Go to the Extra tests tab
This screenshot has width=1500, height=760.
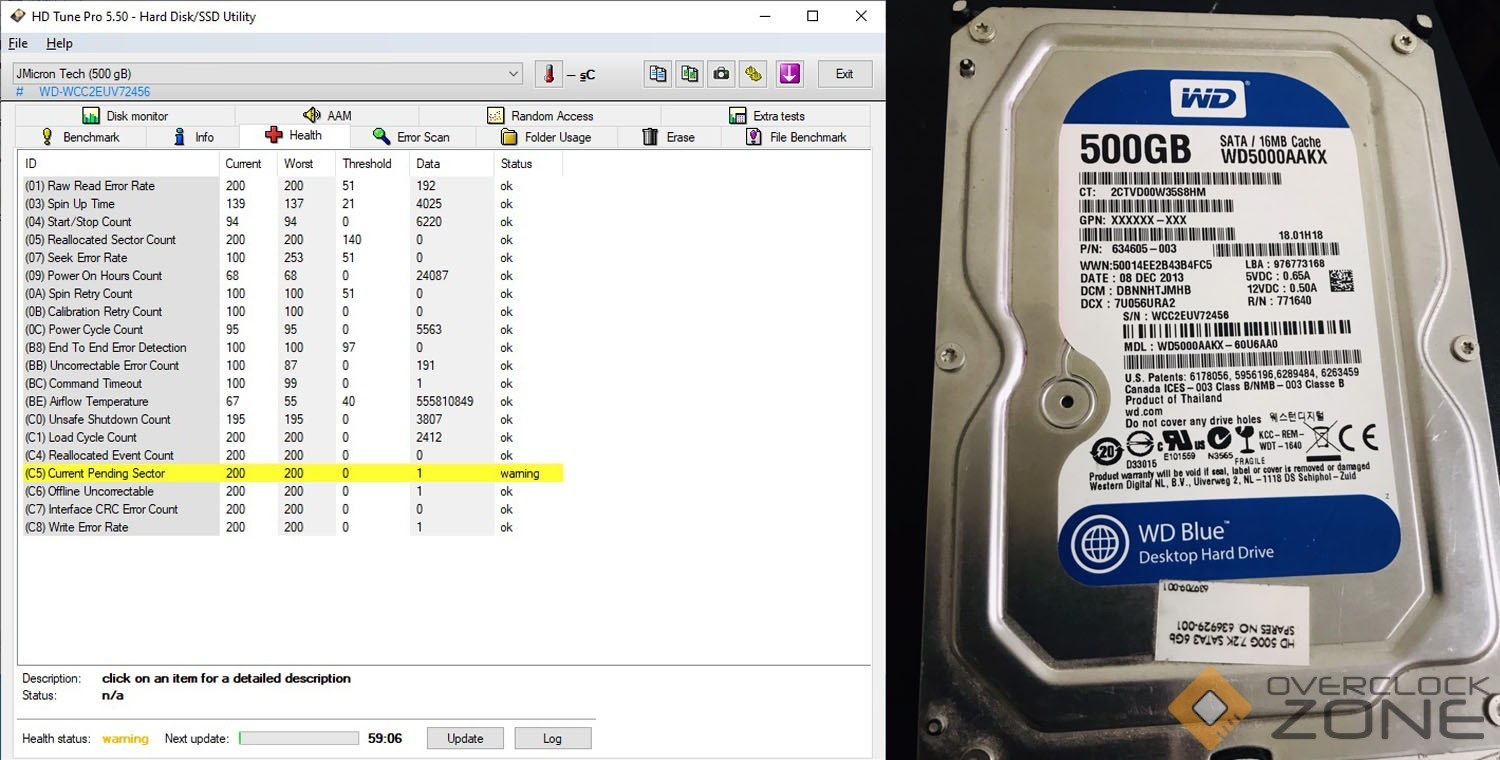766,116
